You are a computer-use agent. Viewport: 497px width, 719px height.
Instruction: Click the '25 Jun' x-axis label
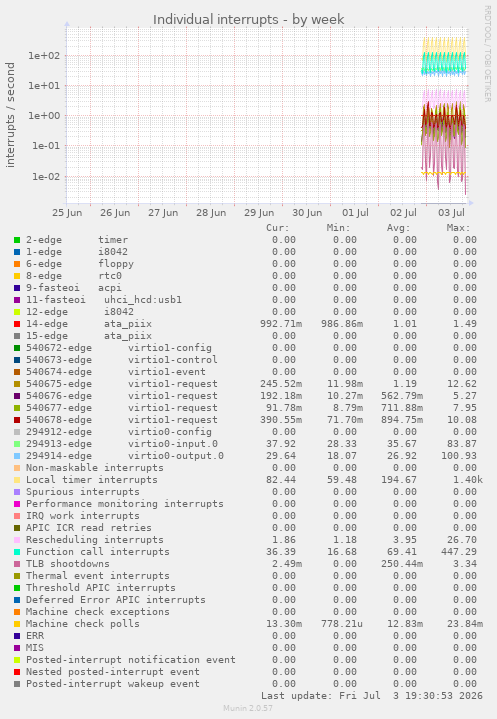coord(67,213)
